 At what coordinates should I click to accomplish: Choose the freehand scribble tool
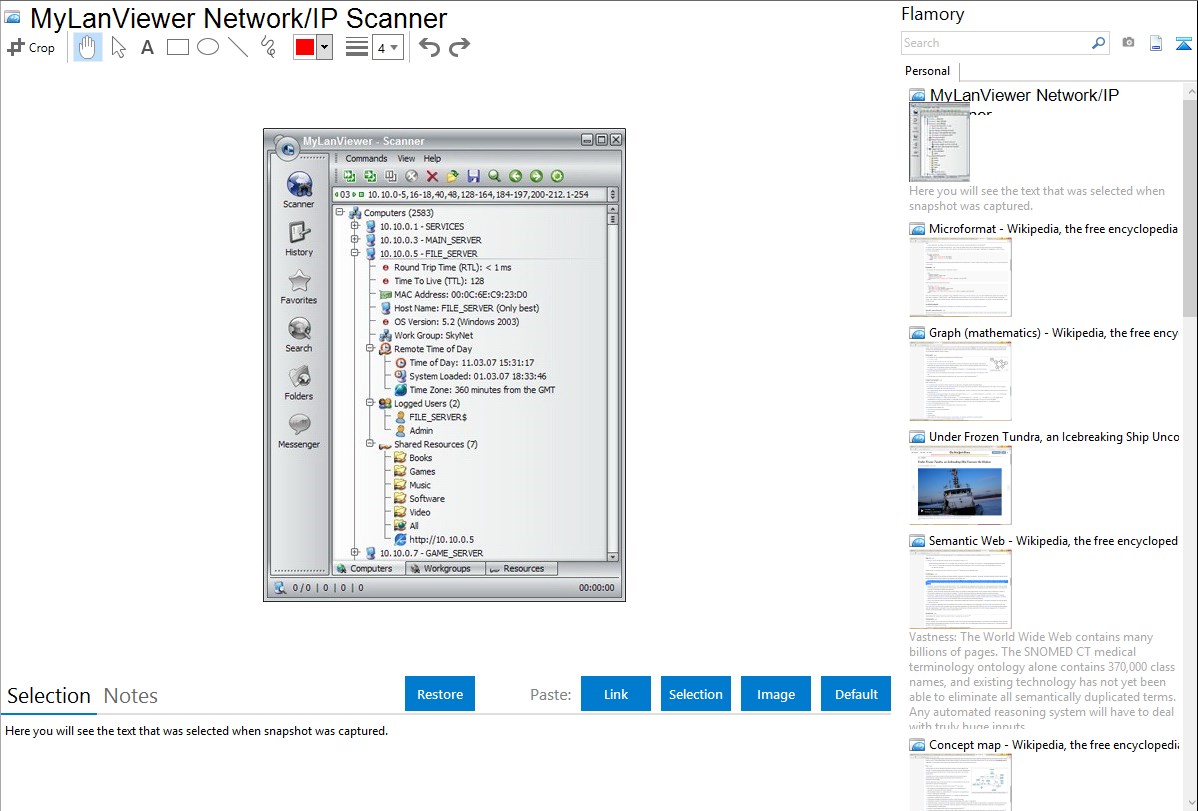click(x=268, y=47)
